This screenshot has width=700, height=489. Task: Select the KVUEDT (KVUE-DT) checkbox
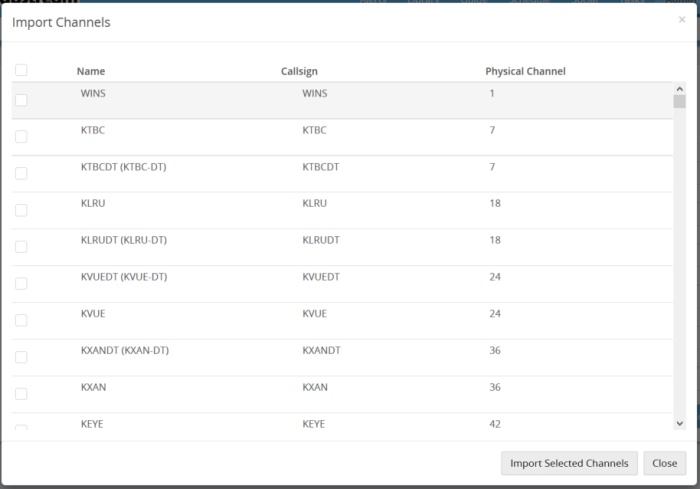[x=21, y=284]
